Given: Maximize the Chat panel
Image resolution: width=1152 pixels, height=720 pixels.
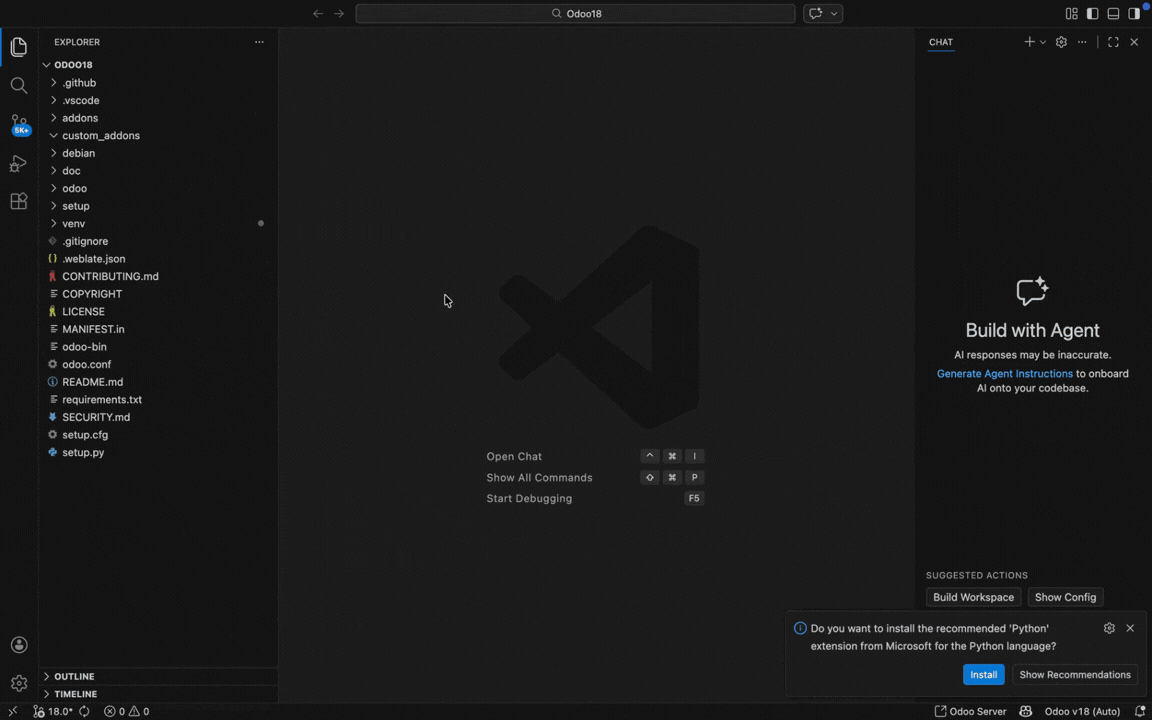Looking at the screenshot, I should pos(1113,42).
